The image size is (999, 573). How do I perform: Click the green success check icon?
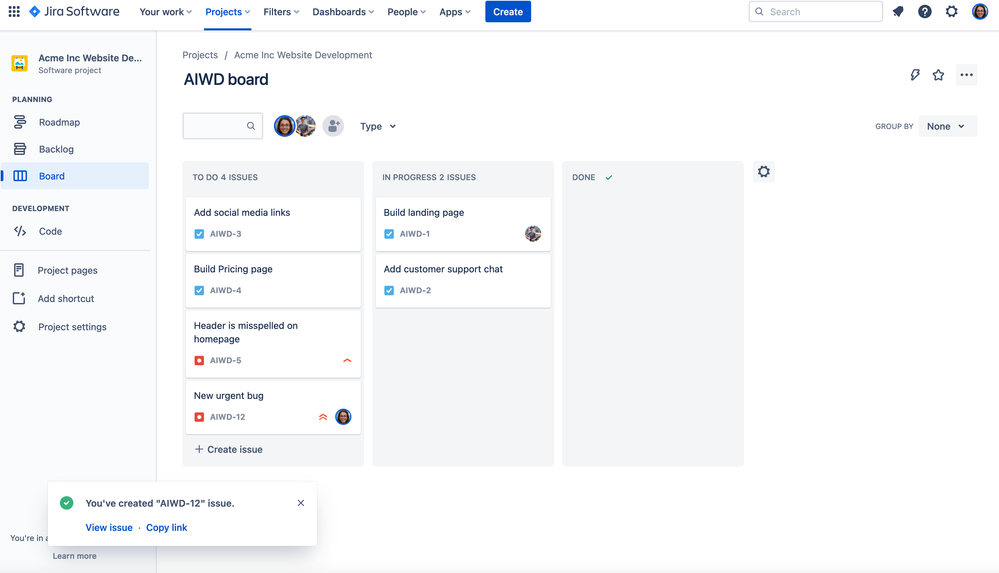click(66, 503)
